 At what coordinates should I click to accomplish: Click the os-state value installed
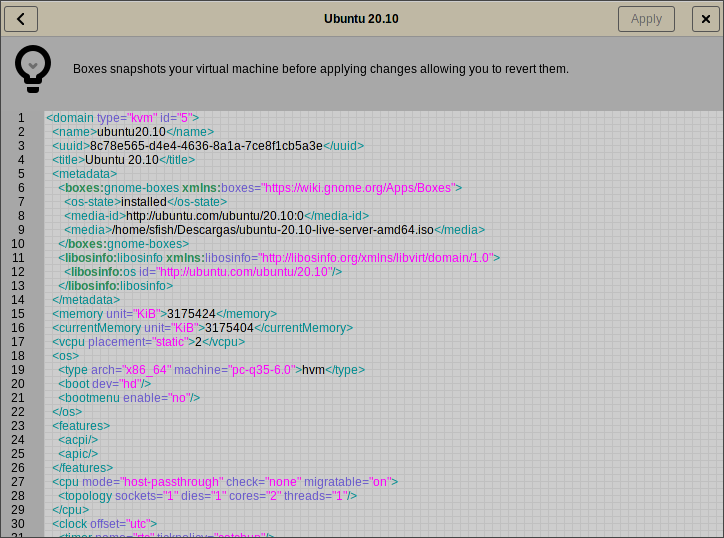point(144,202)
